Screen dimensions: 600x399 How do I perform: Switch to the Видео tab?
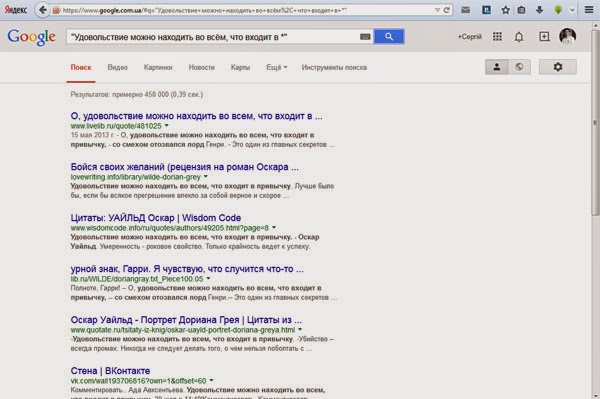coord(117,67)
